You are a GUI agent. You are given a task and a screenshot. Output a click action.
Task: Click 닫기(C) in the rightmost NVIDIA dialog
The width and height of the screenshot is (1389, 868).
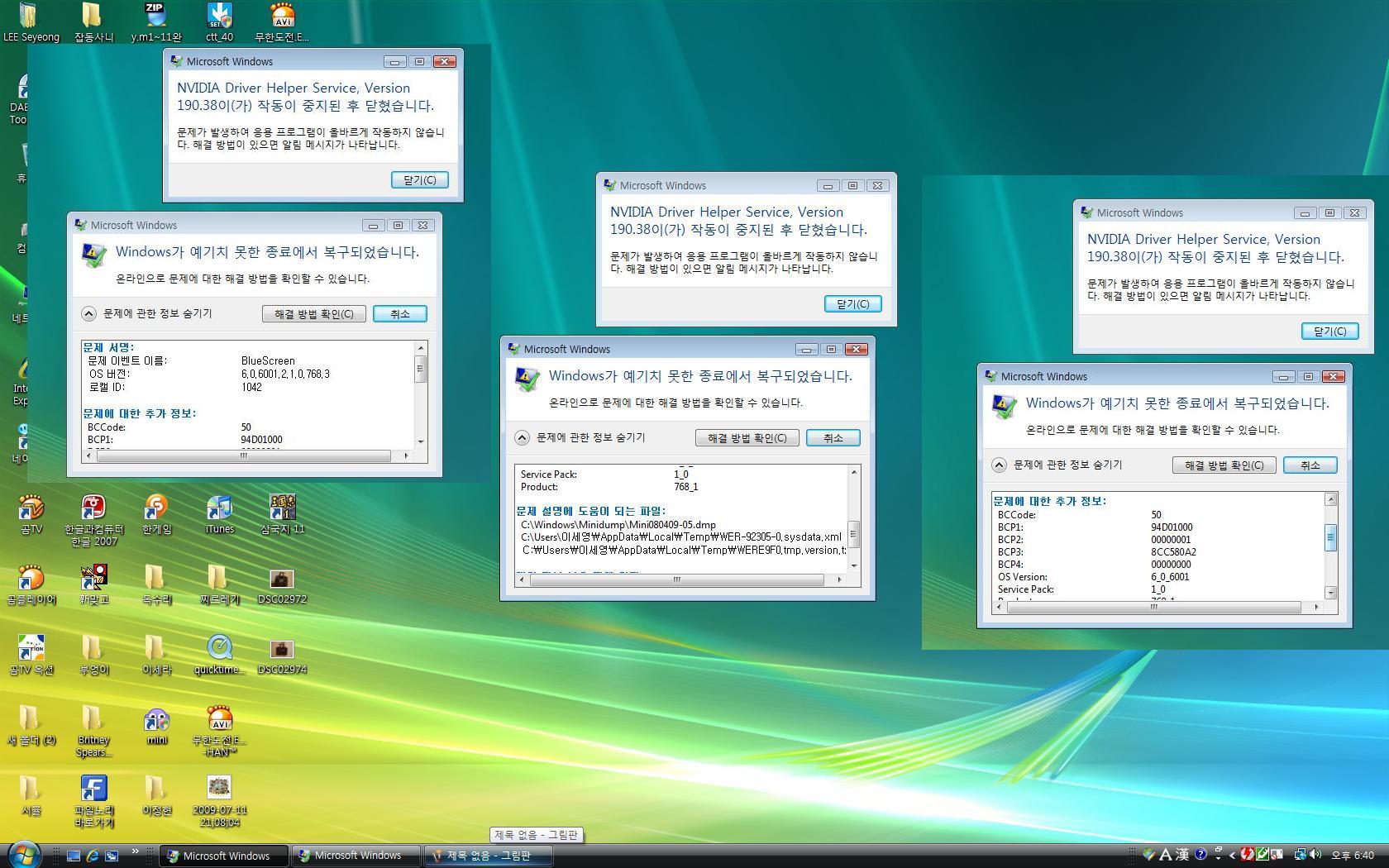pos(1330,331)
